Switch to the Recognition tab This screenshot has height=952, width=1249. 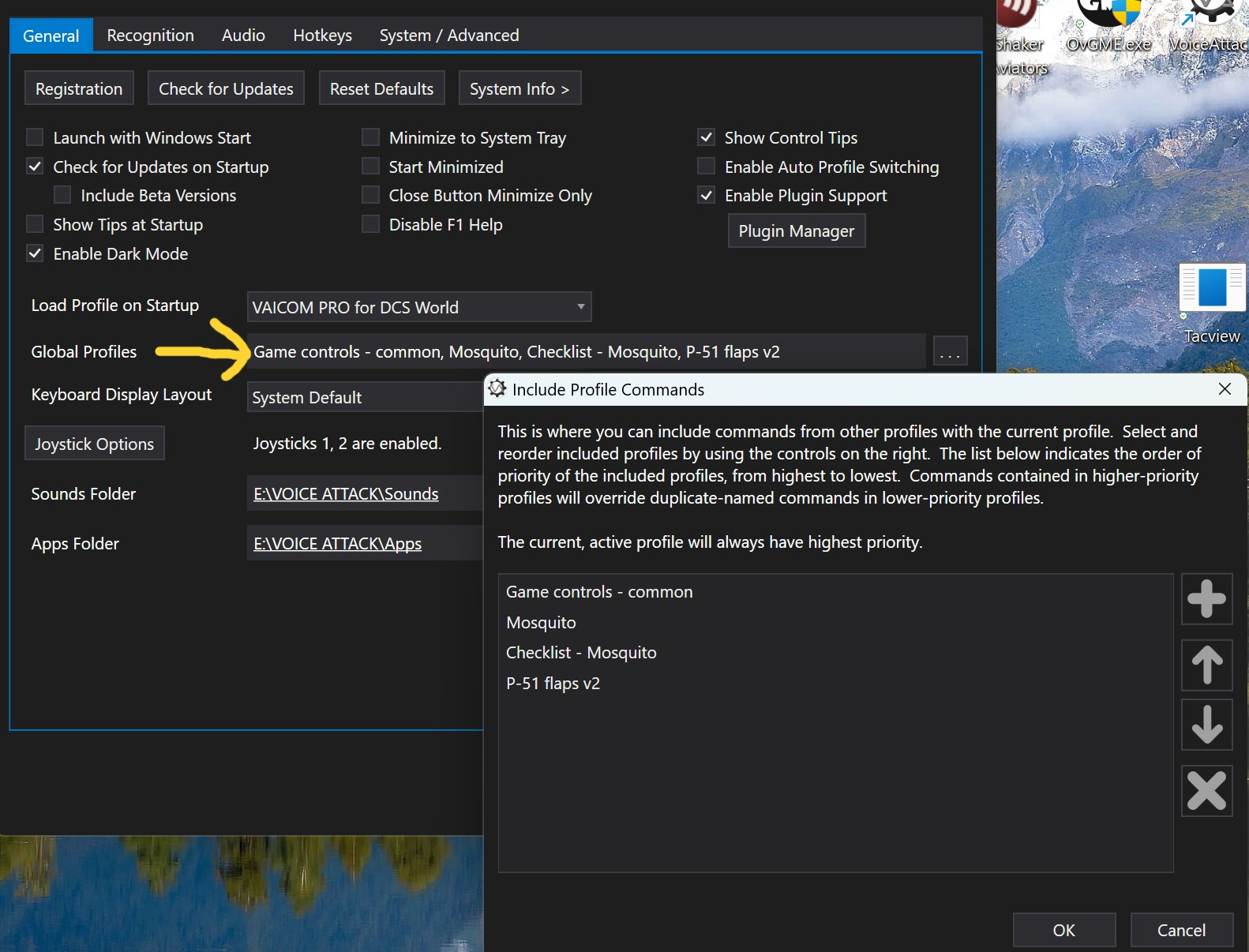(150, 36)
